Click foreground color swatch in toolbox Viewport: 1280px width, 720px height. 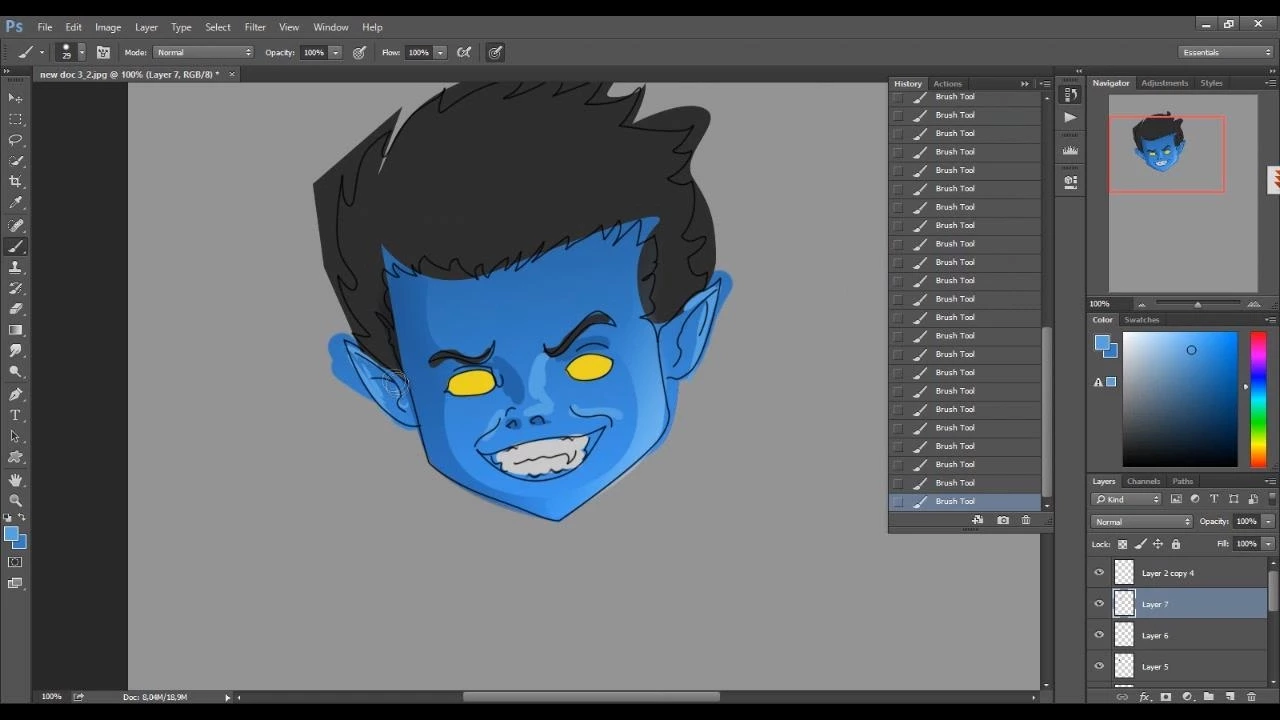(x=11, y=535)
